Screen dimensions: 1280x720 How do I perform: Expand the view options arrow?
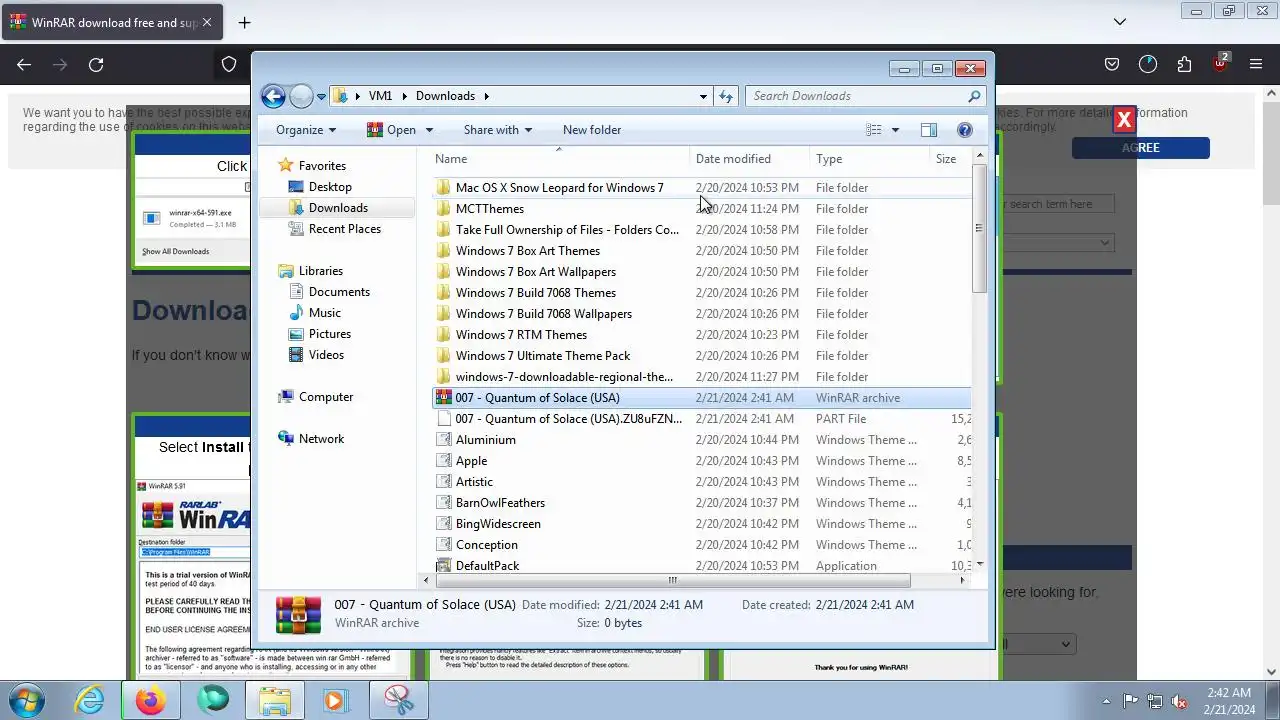coord(895,130)
